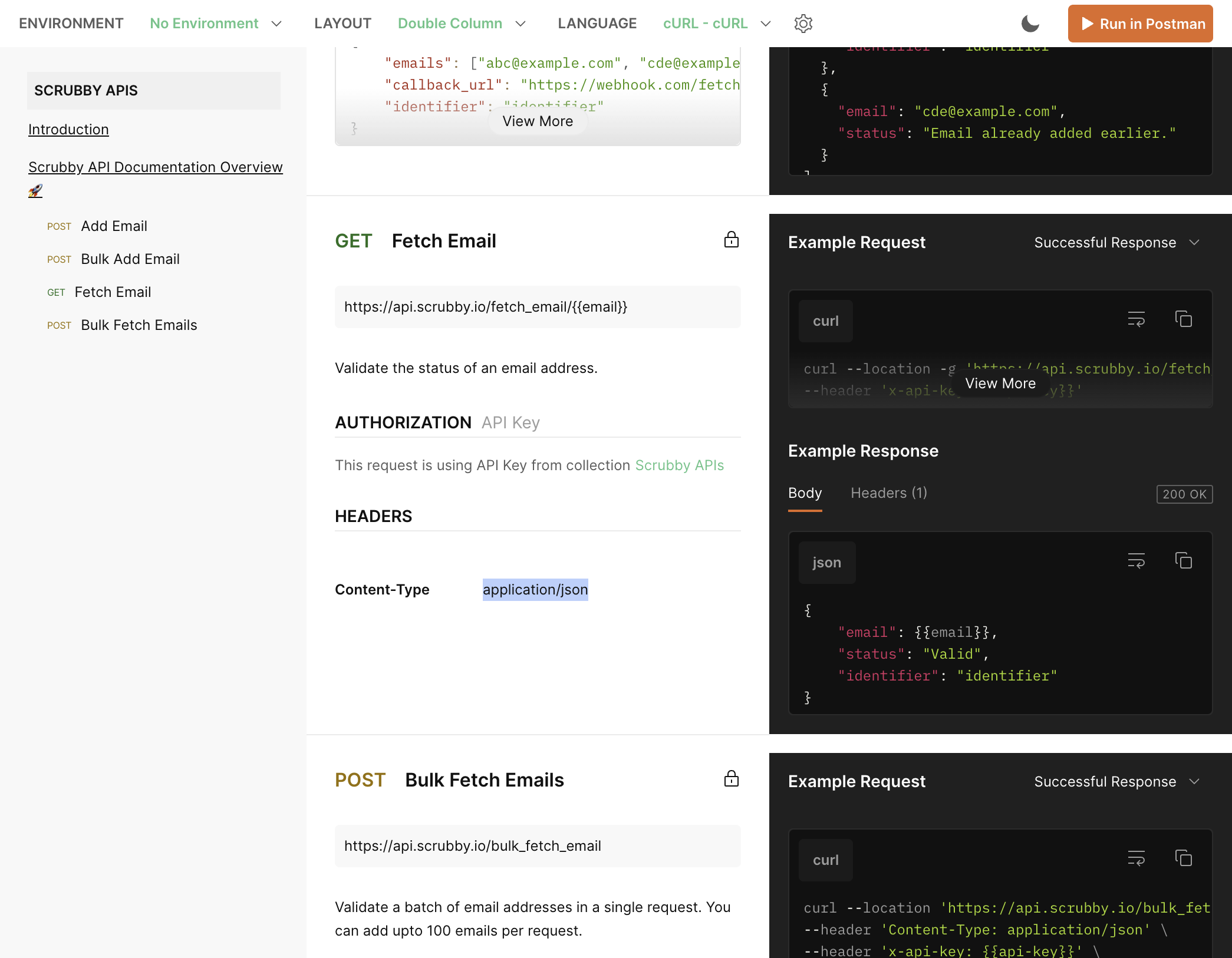The image size is (1232, 958).
Task: Go to Bulk Fetch Emails in the sidebar
Action: pos(139,325)
